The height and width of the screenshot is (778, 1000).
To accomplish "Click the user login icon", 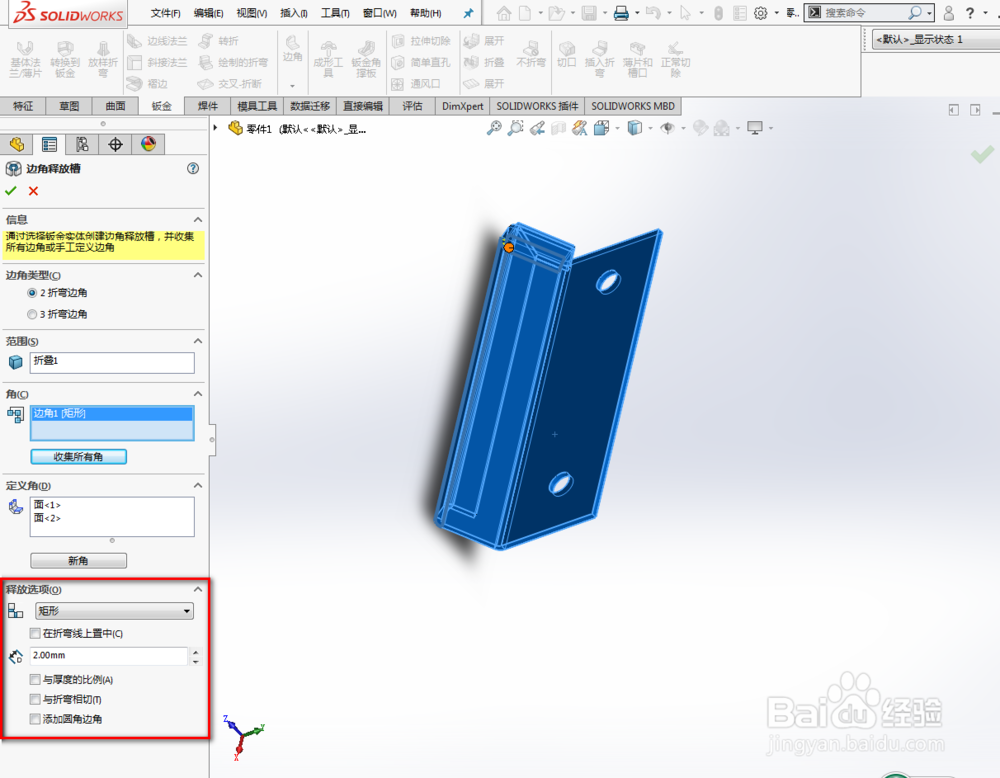I will point(948,13).
